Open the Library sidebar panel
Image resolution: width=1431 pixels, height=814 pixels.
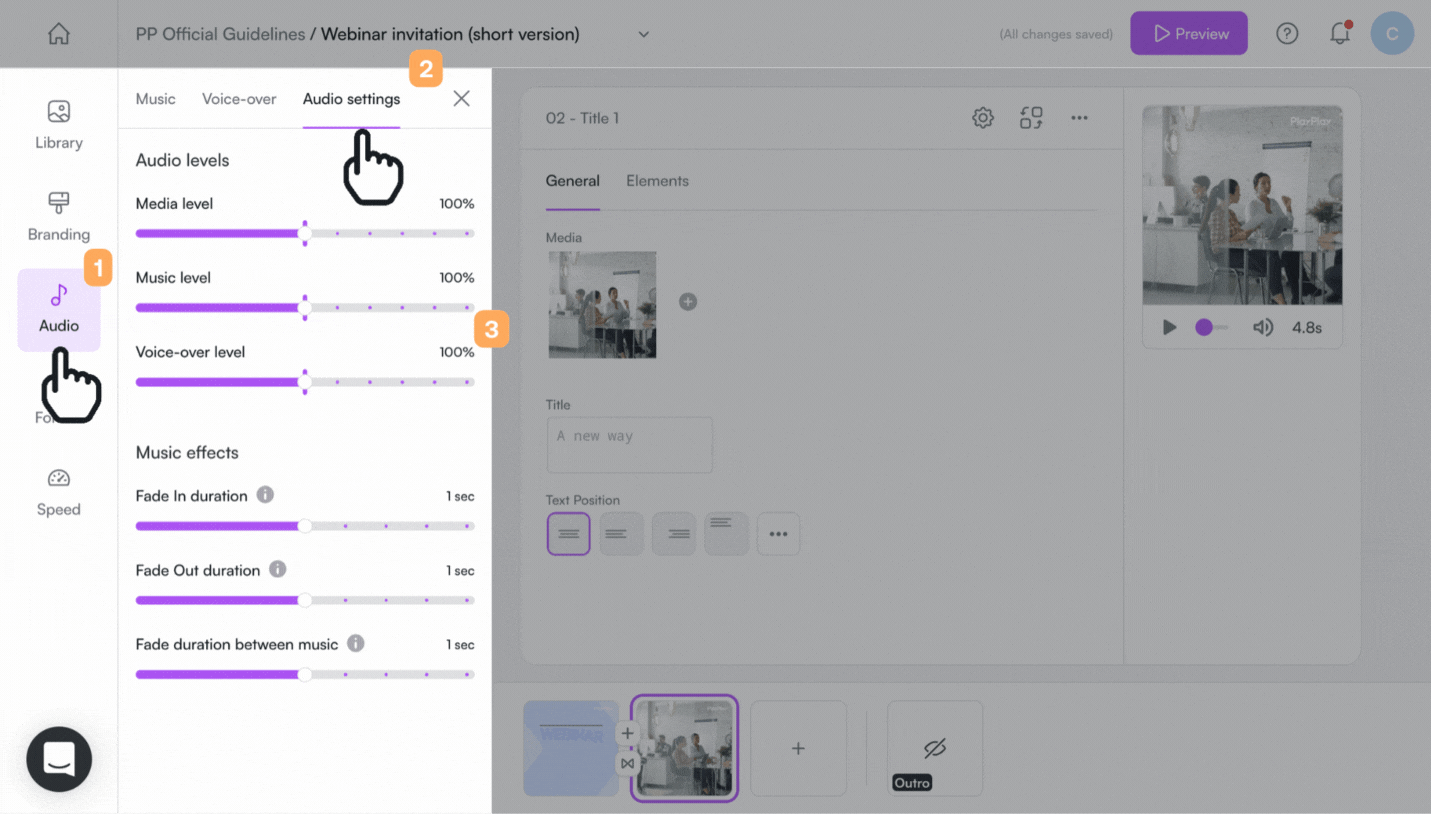(59, 125)
